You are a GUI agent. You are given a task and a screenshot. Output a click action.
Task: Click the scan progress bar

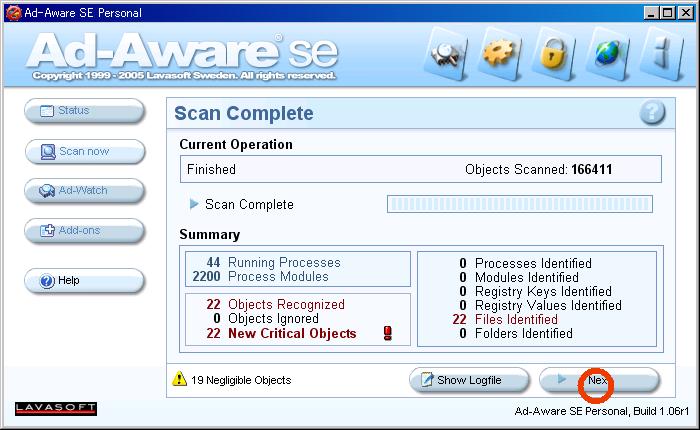point(520,204)
